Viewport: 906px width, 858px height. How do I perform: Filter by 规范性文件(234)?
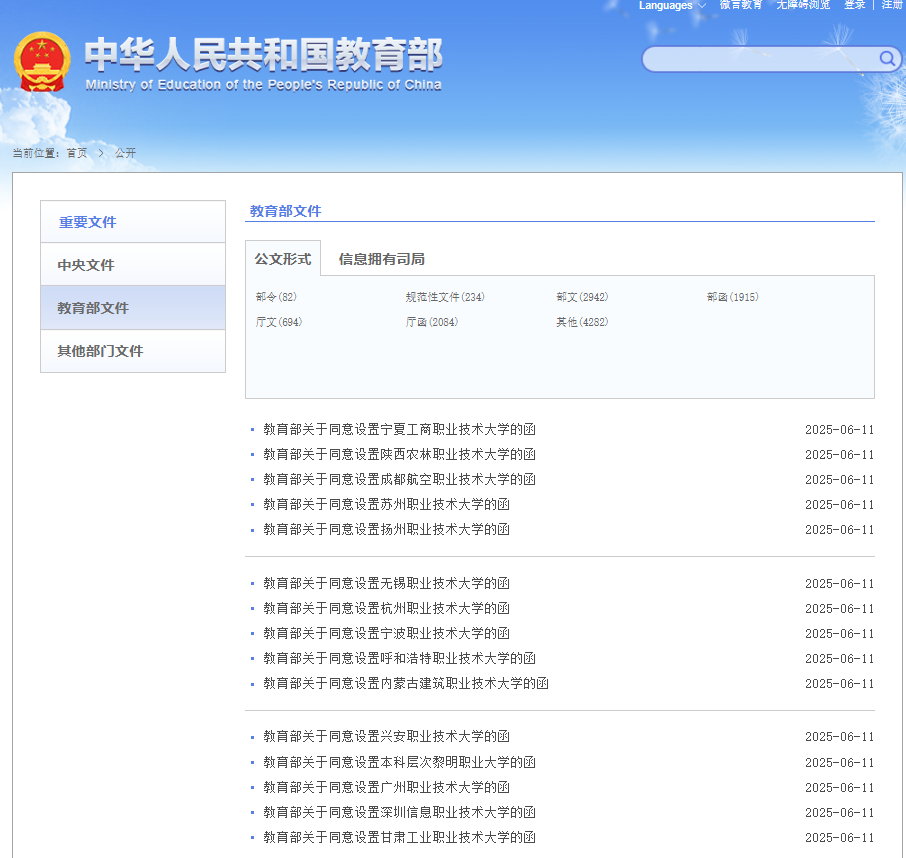tap(445, 297)
